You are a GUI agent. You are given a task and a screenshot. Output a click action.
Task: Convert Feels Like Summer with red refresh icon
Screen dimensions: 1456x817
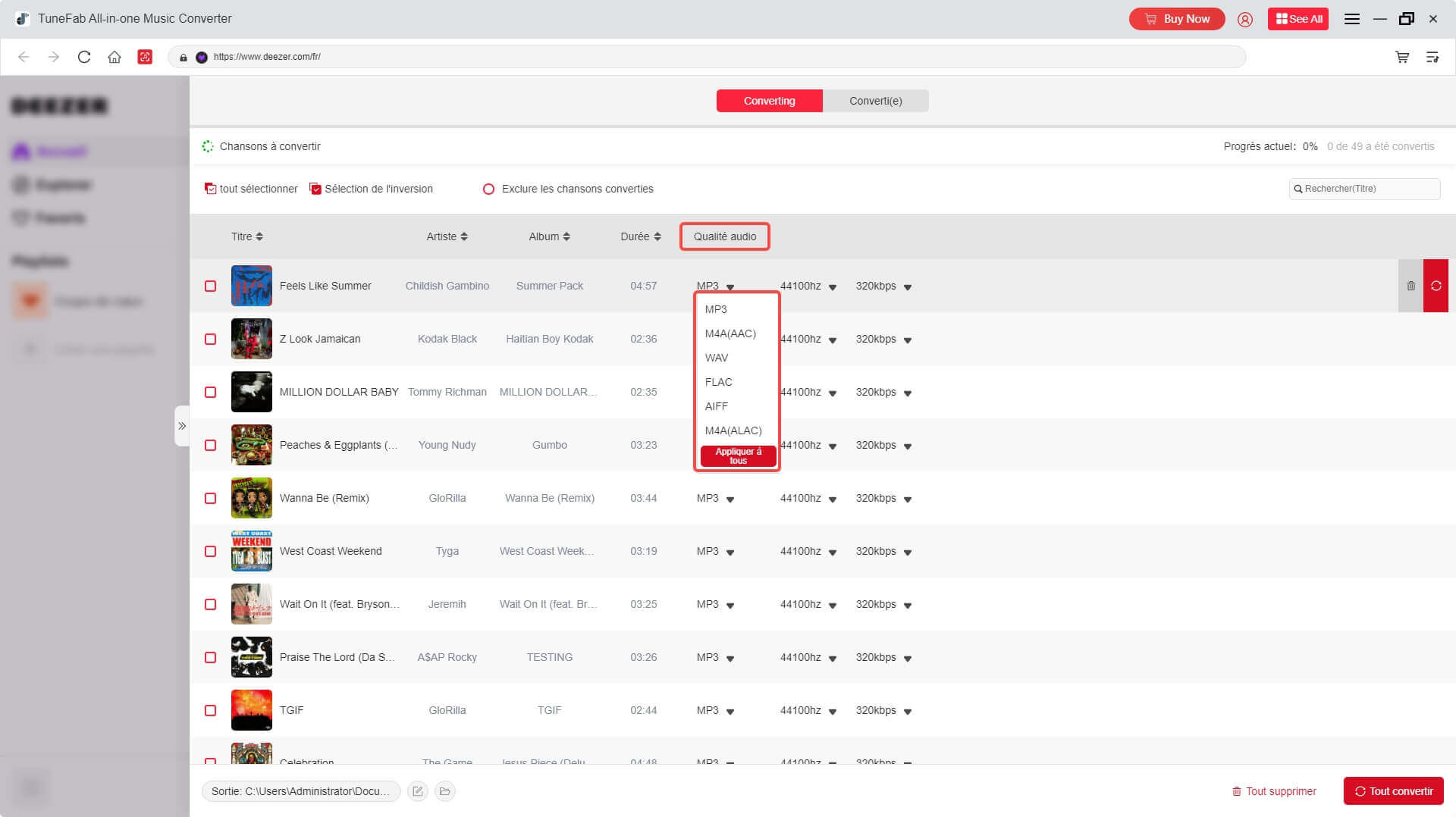click(x=1436, y=286)
